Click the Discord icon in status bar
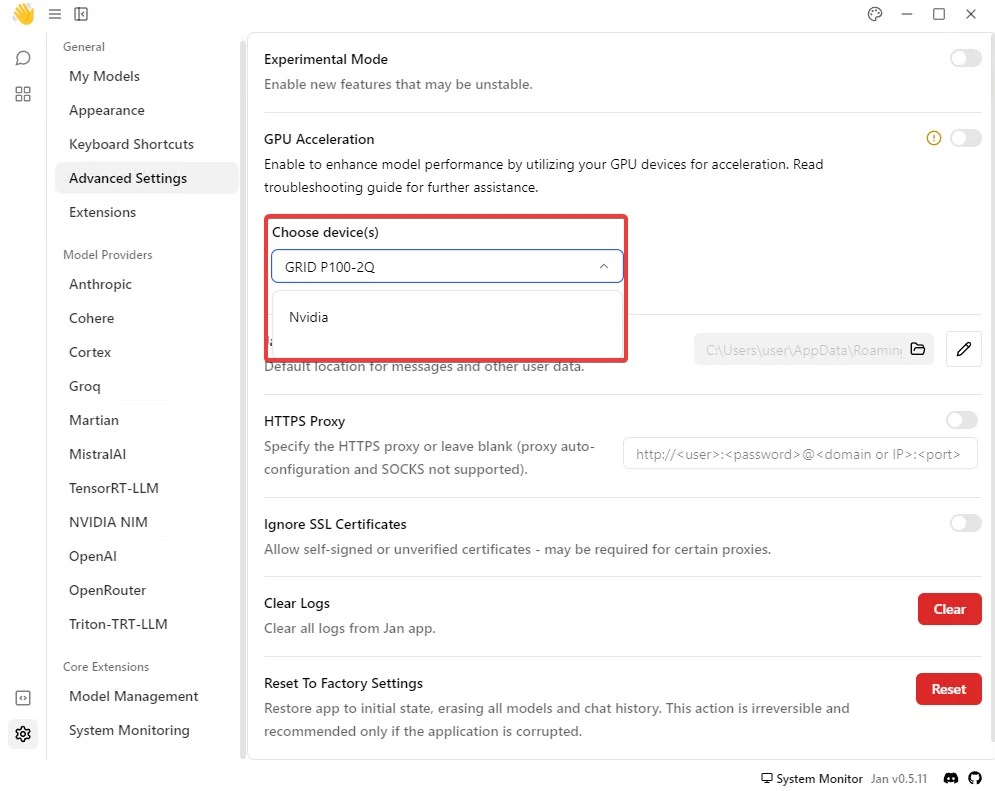 (951, 778)
